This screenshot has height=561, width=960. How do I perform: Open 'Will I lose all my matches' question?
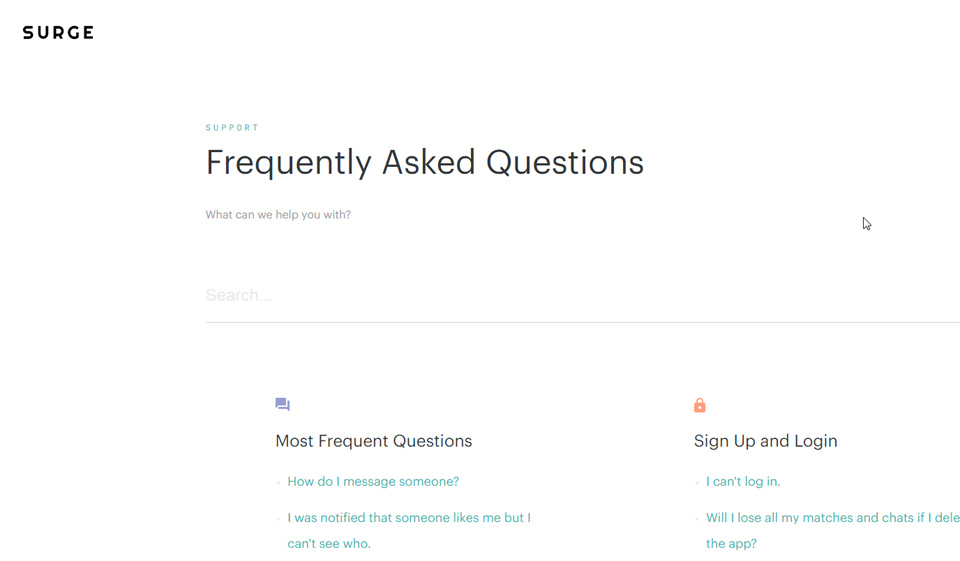coord(832,518)
